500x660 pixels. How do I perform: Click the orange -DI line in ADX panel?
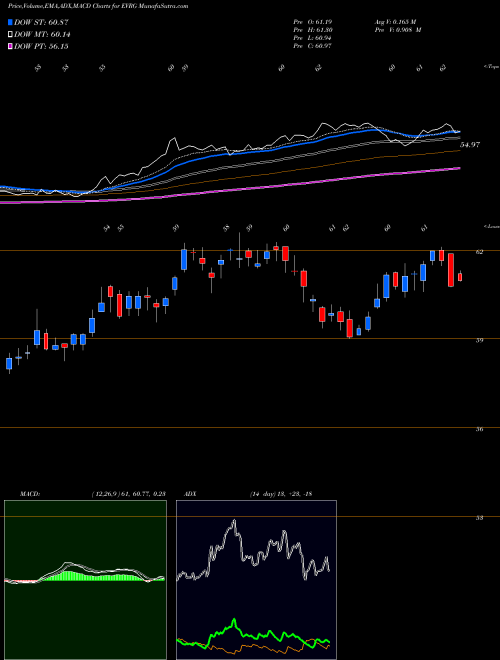(253, 647)
